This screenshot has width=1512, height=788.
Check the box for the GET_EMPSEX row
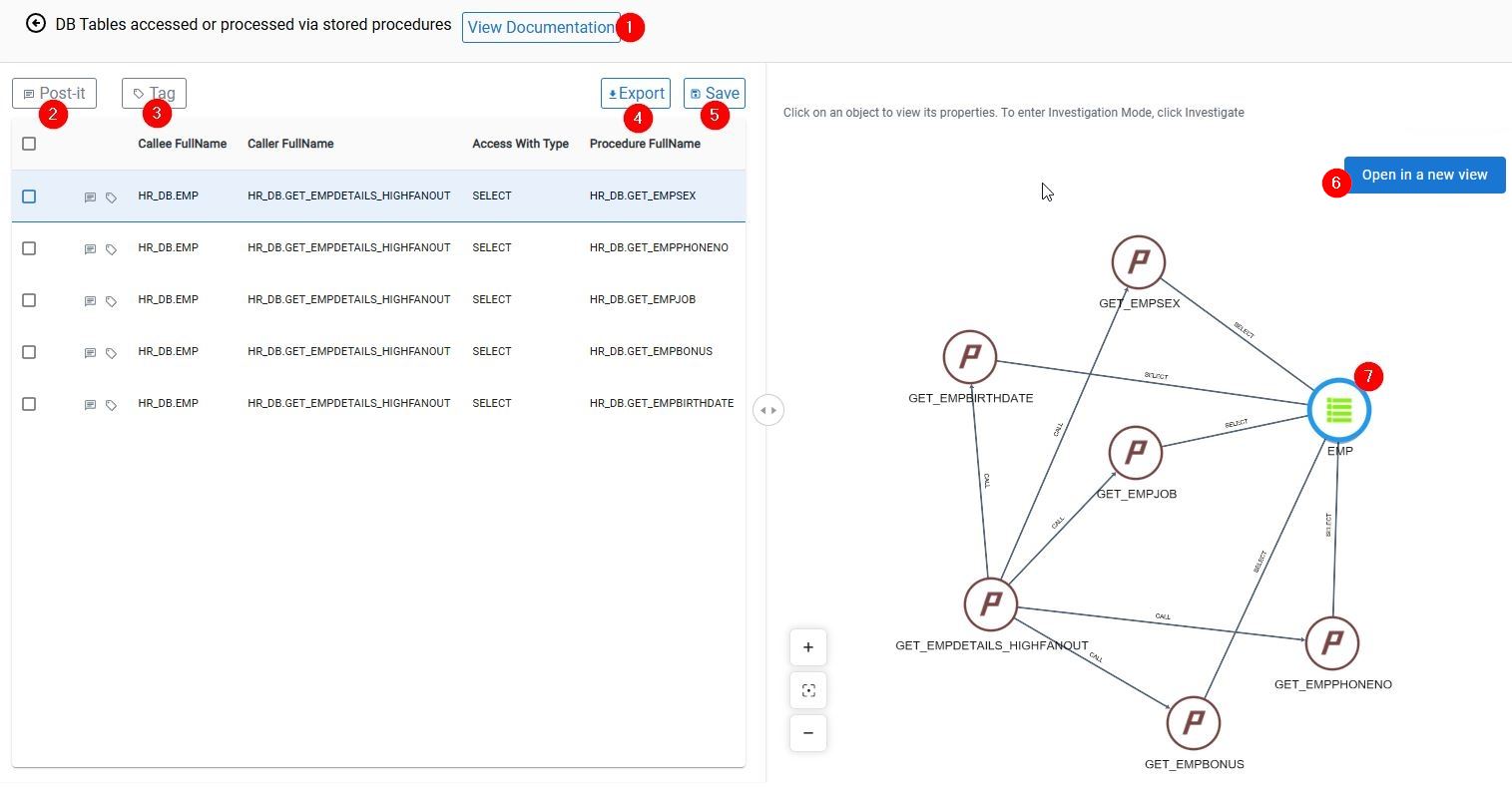coord(29,197)
